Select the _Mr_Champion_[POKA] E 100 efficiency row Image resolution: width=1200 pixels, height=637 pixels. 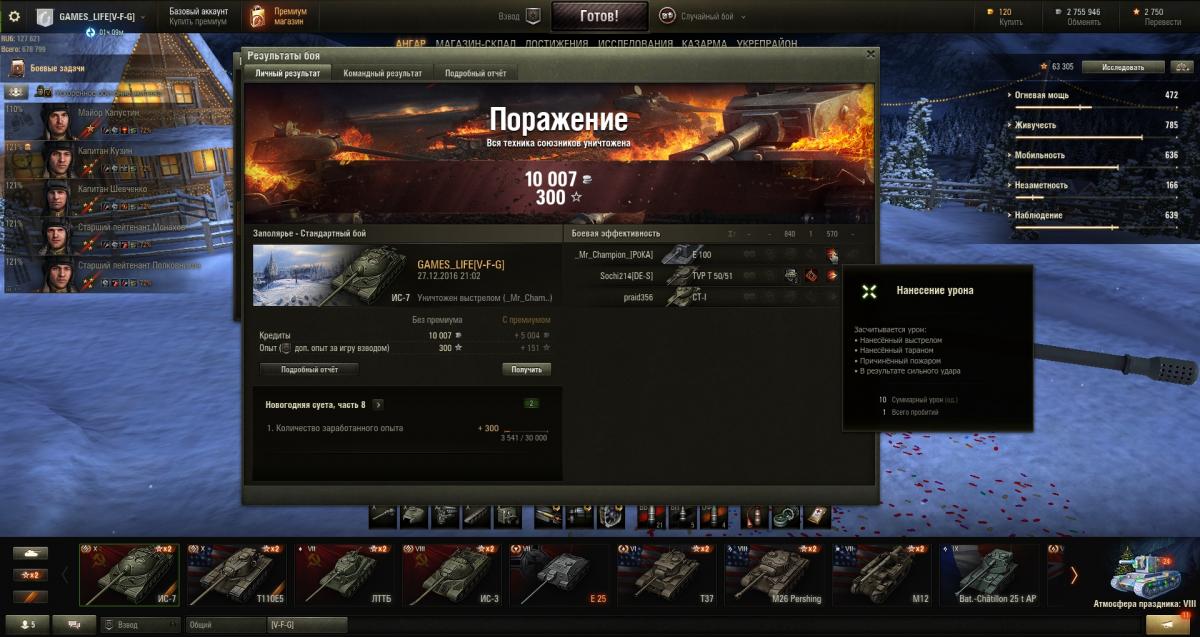tap(716, 255)
